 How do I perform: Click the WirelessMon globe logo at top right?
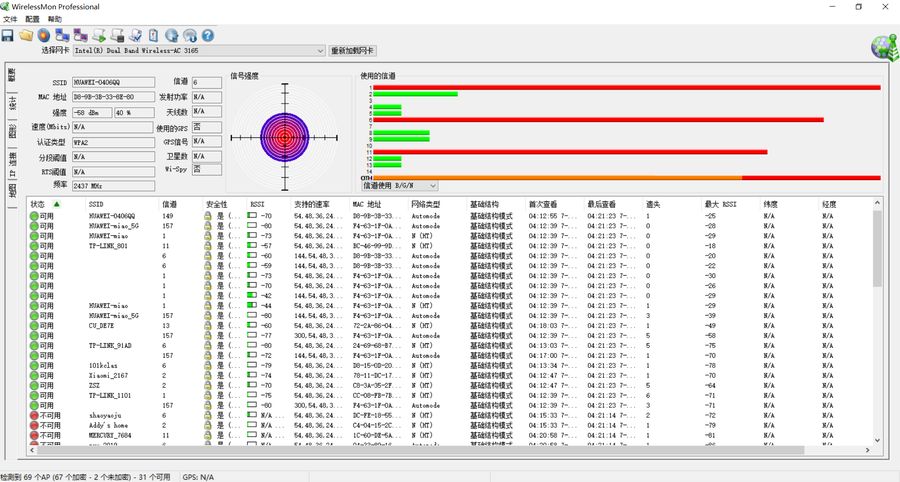pyautogui.click(x=885, y=48)
